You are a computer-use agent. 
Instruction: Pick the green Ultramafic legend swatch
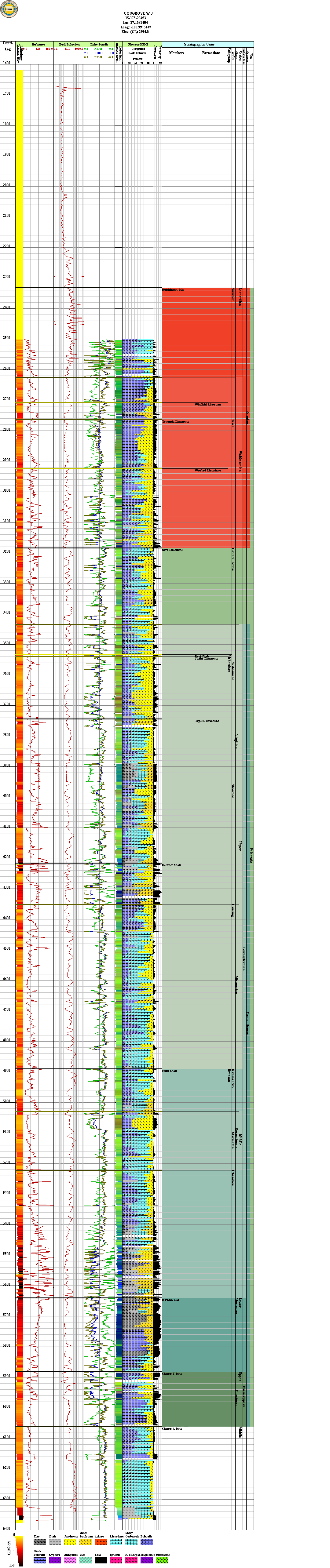click(161, 1561)
